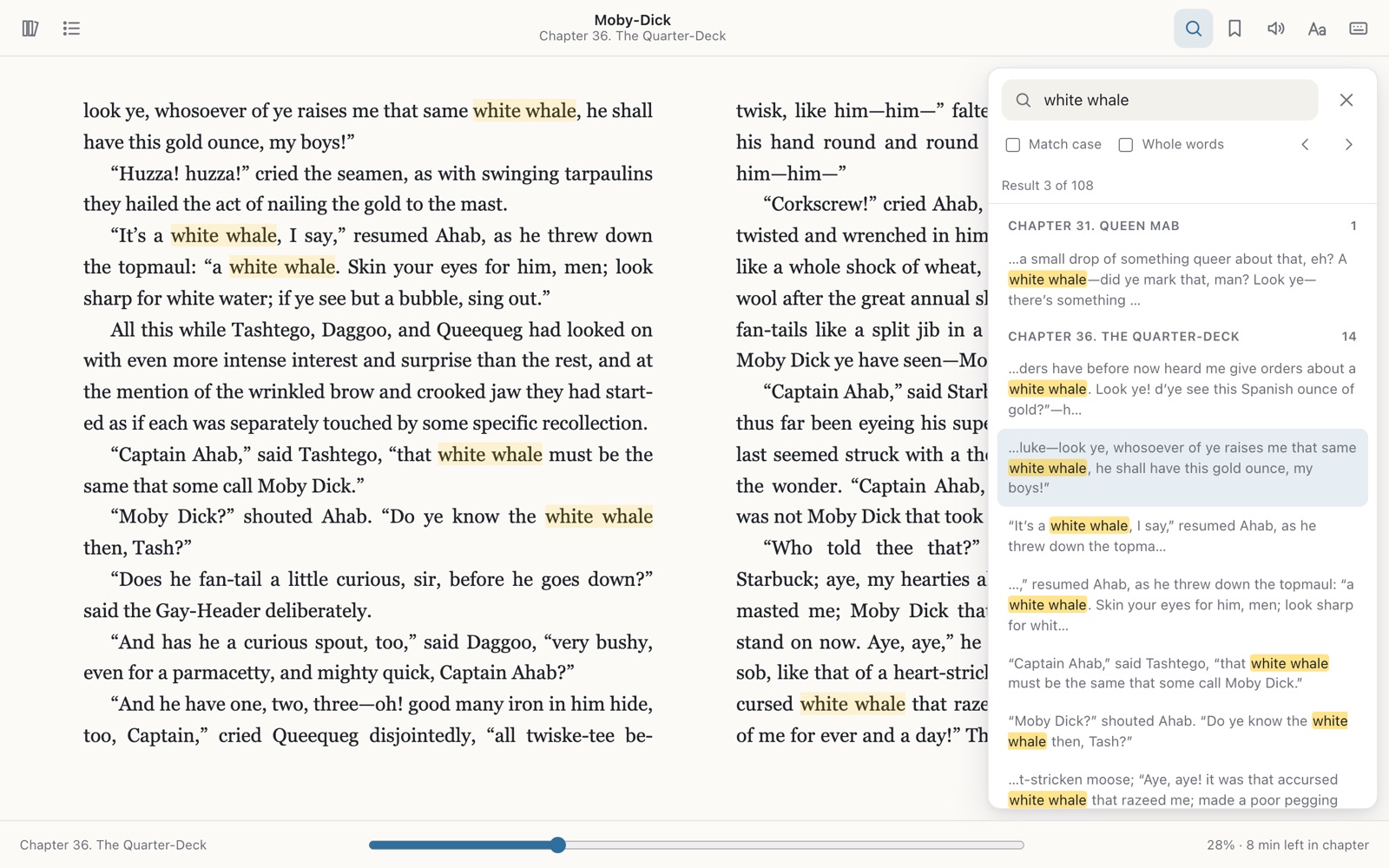This screenshot has width=1389, height=868.
Task: Open the keyboard shortcuts icon
Action: click(1359, 29)
